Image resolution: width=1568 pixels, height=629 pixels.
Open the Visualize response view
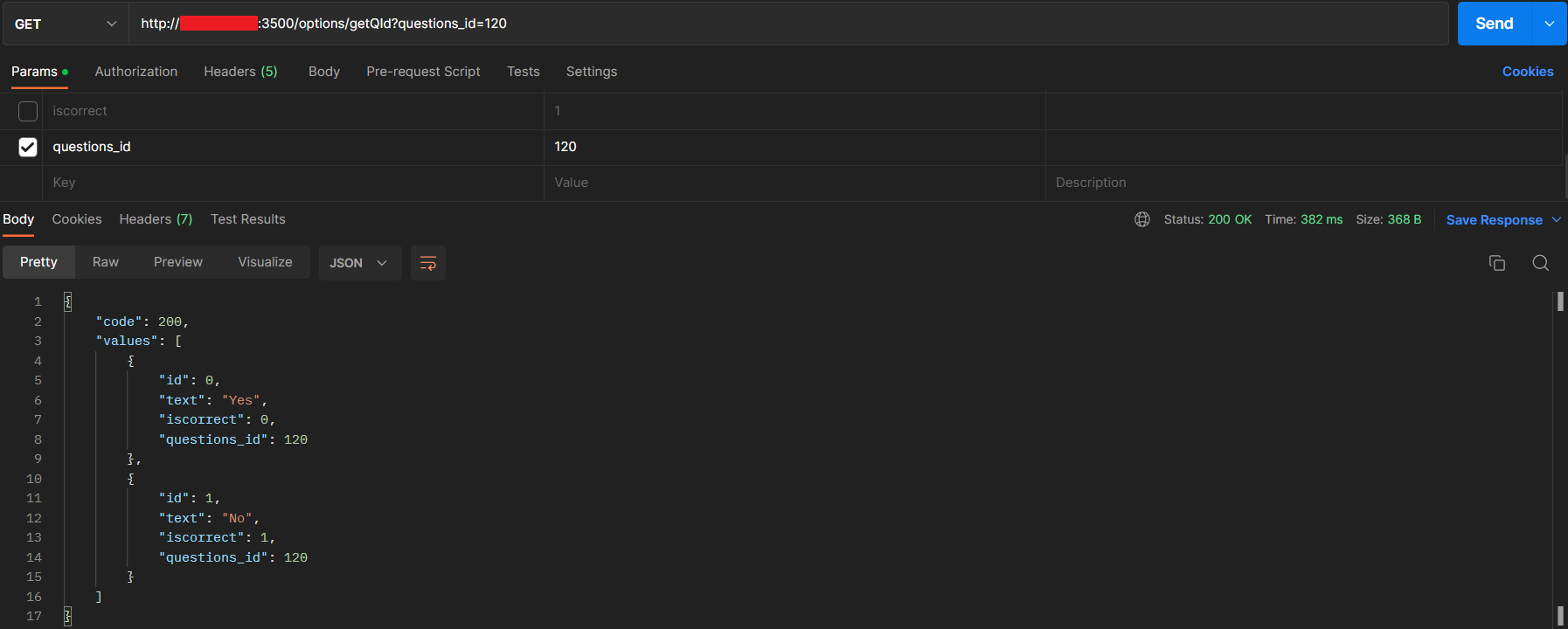265,262
